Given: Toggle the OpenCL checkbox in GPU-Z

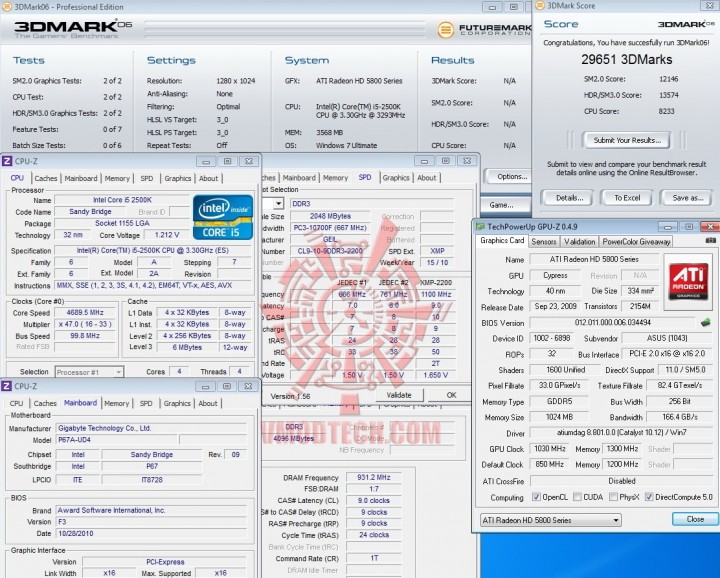Looking at the screenshot, I should coord(536,497).
